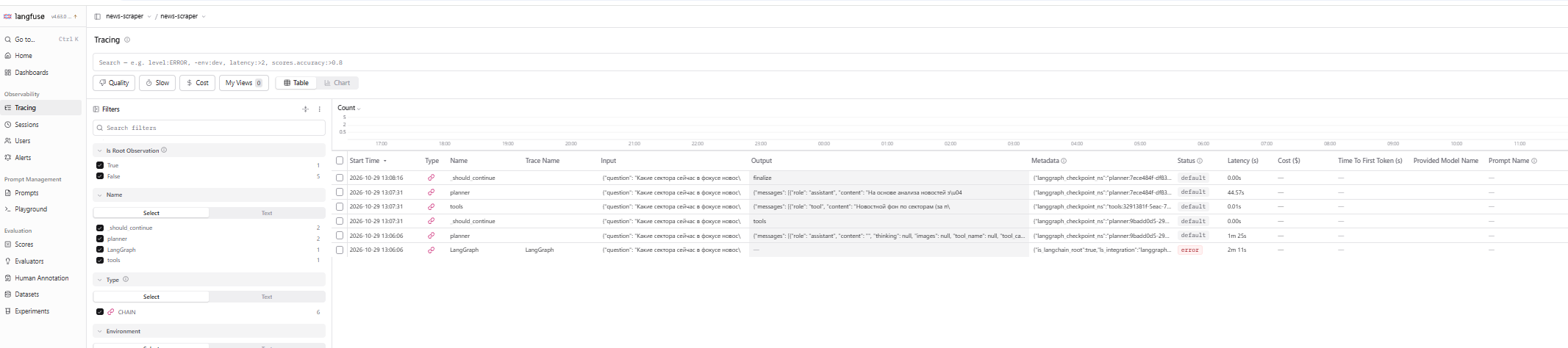Check the select-all rows checkbox
The width and height of the screenshot is (1568, 348).
pos(340,161)
